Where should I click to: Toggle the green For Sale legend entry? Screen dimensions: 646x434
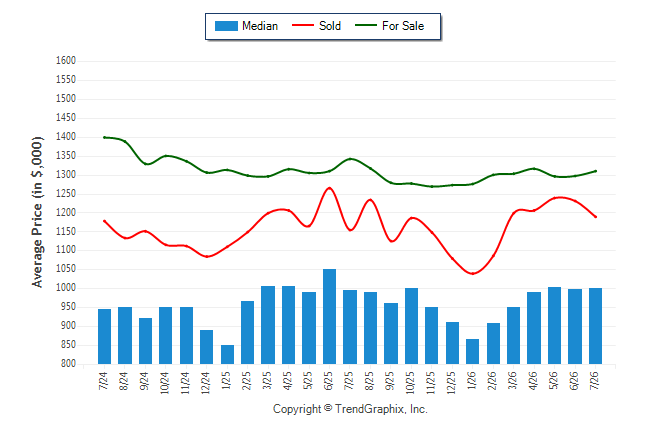[389, 26]
